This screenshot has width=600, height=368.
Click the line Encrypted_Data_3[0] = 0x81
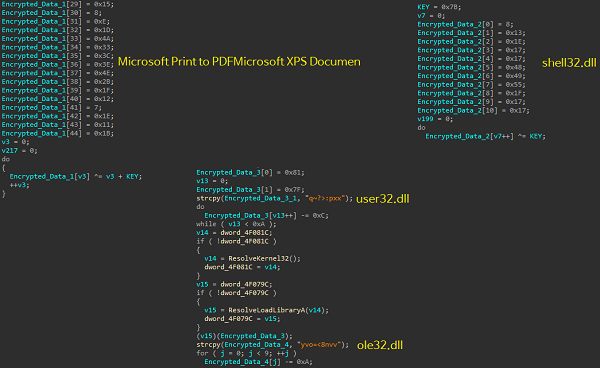(x=250, y=173)
